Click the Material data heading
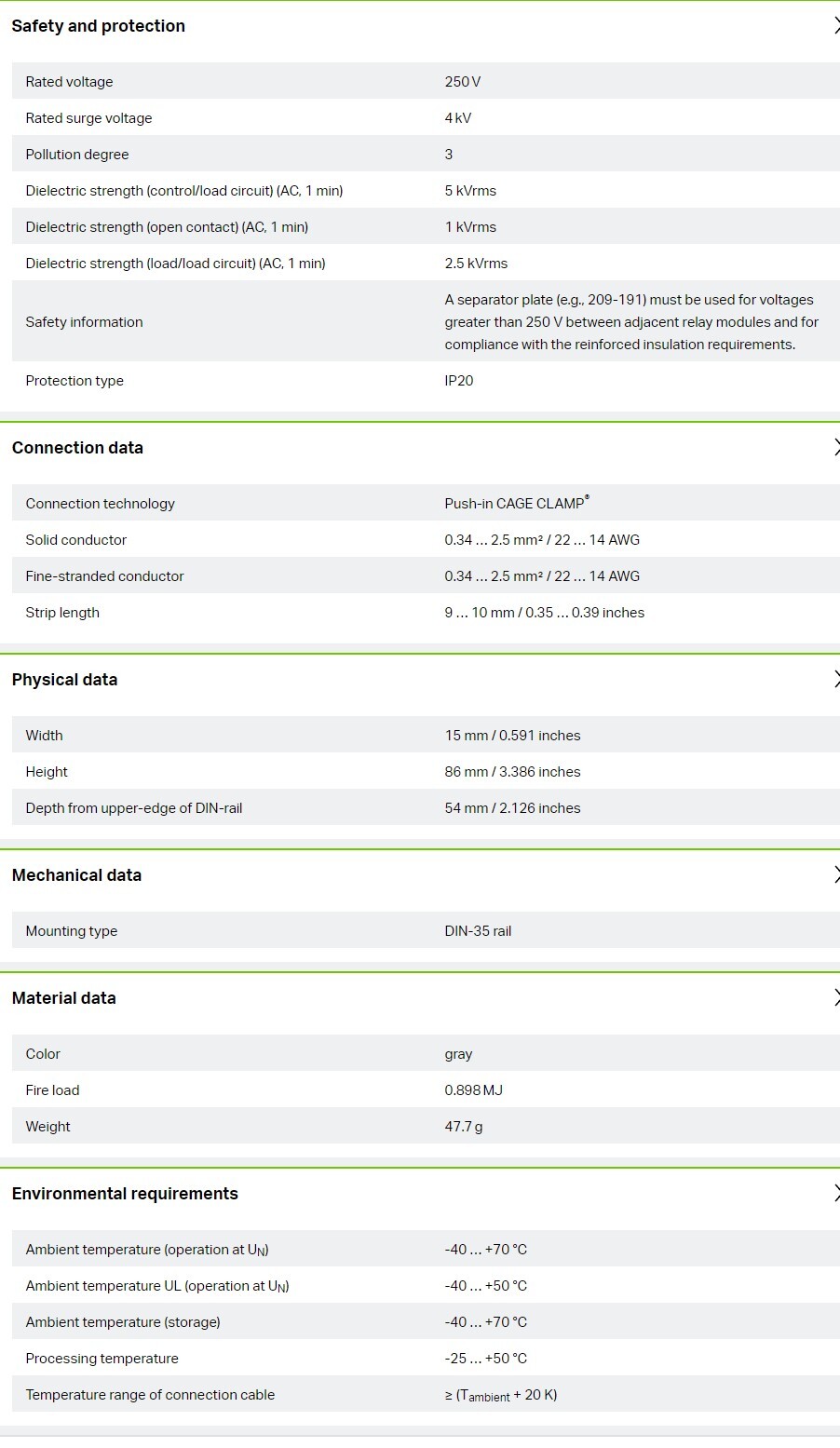This screenshot has height=1448, width=840. 64,998
